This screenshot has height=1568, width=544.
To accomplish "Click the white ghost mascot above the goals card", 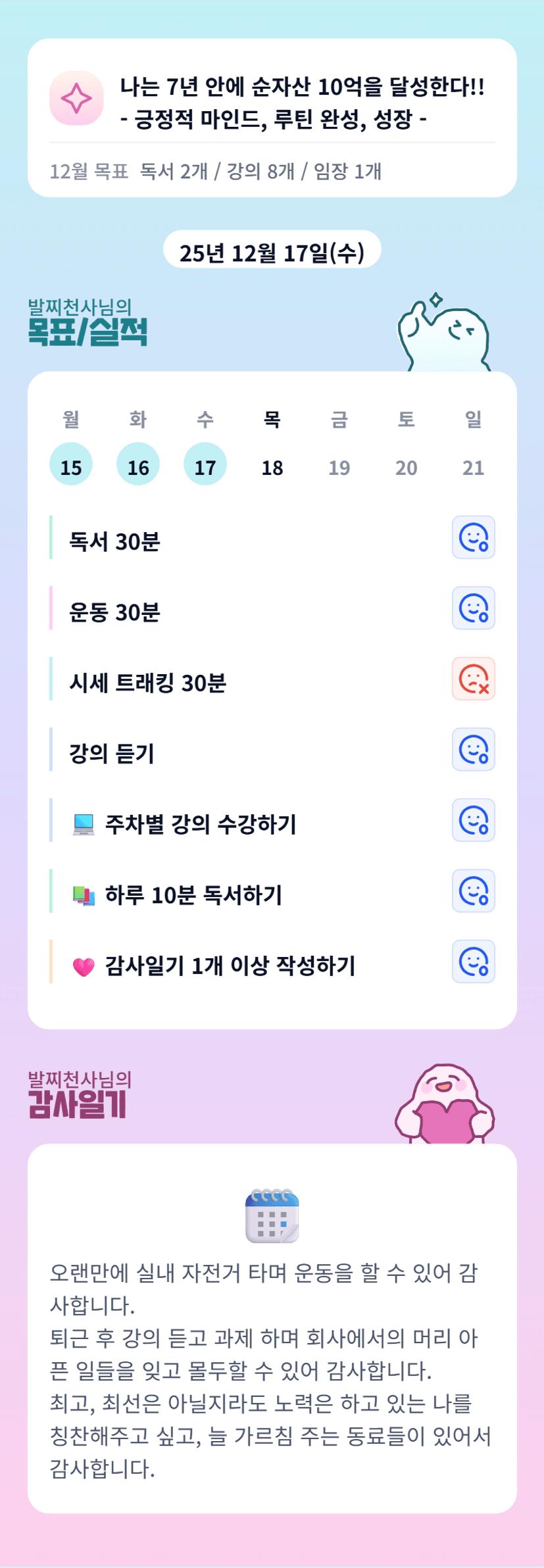I will [443, 335].
